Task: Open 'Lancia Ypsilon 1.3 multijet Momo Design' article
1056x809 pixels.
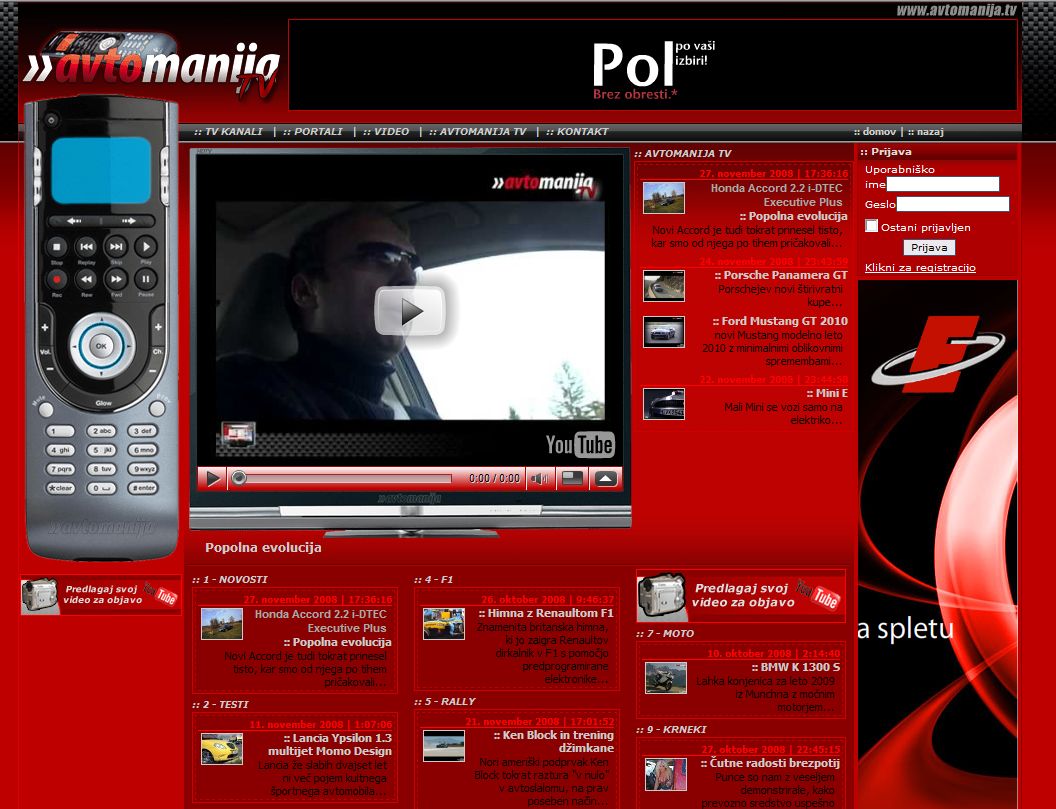Action: 330,744
